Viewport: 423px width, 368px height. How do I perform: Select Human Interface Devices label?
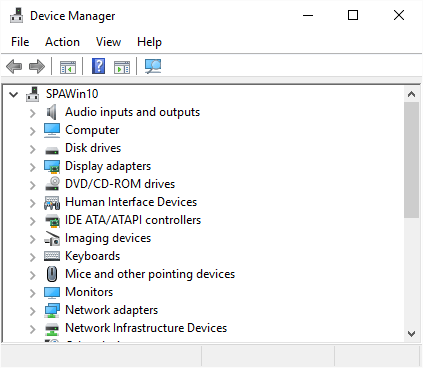coord(131,202)
